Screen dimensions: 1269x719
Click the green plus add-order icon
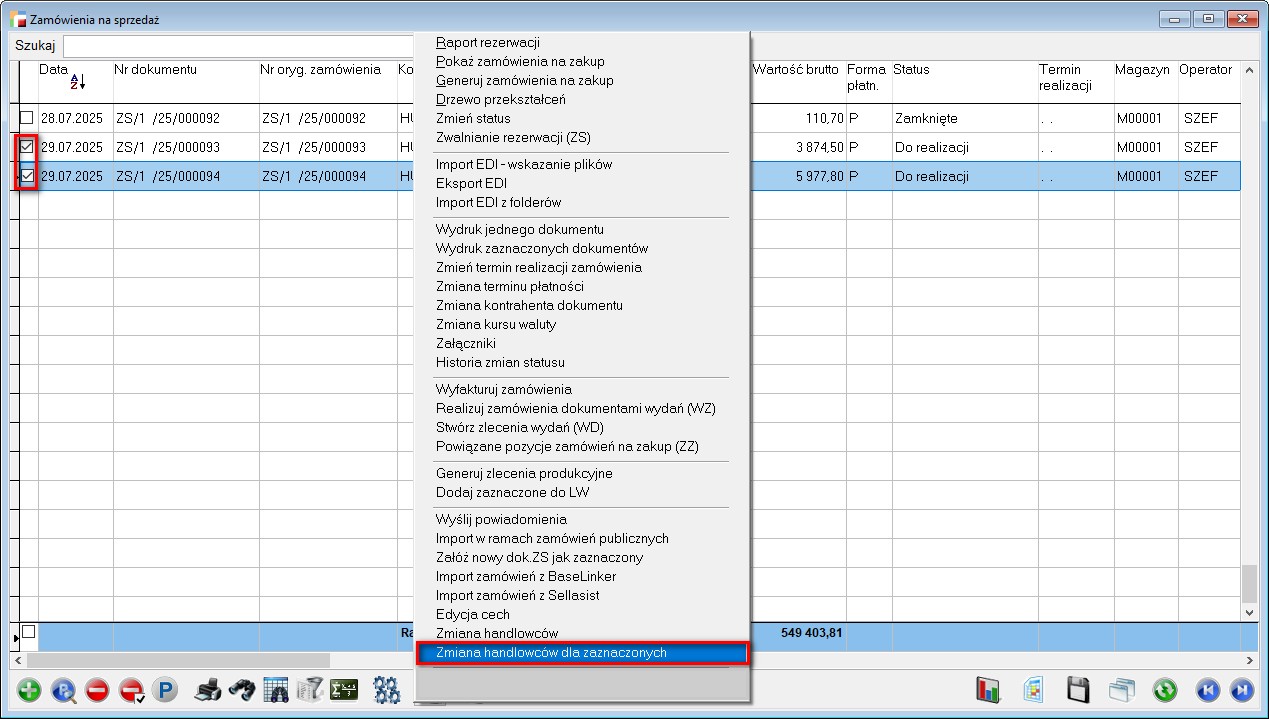(29, 690)
